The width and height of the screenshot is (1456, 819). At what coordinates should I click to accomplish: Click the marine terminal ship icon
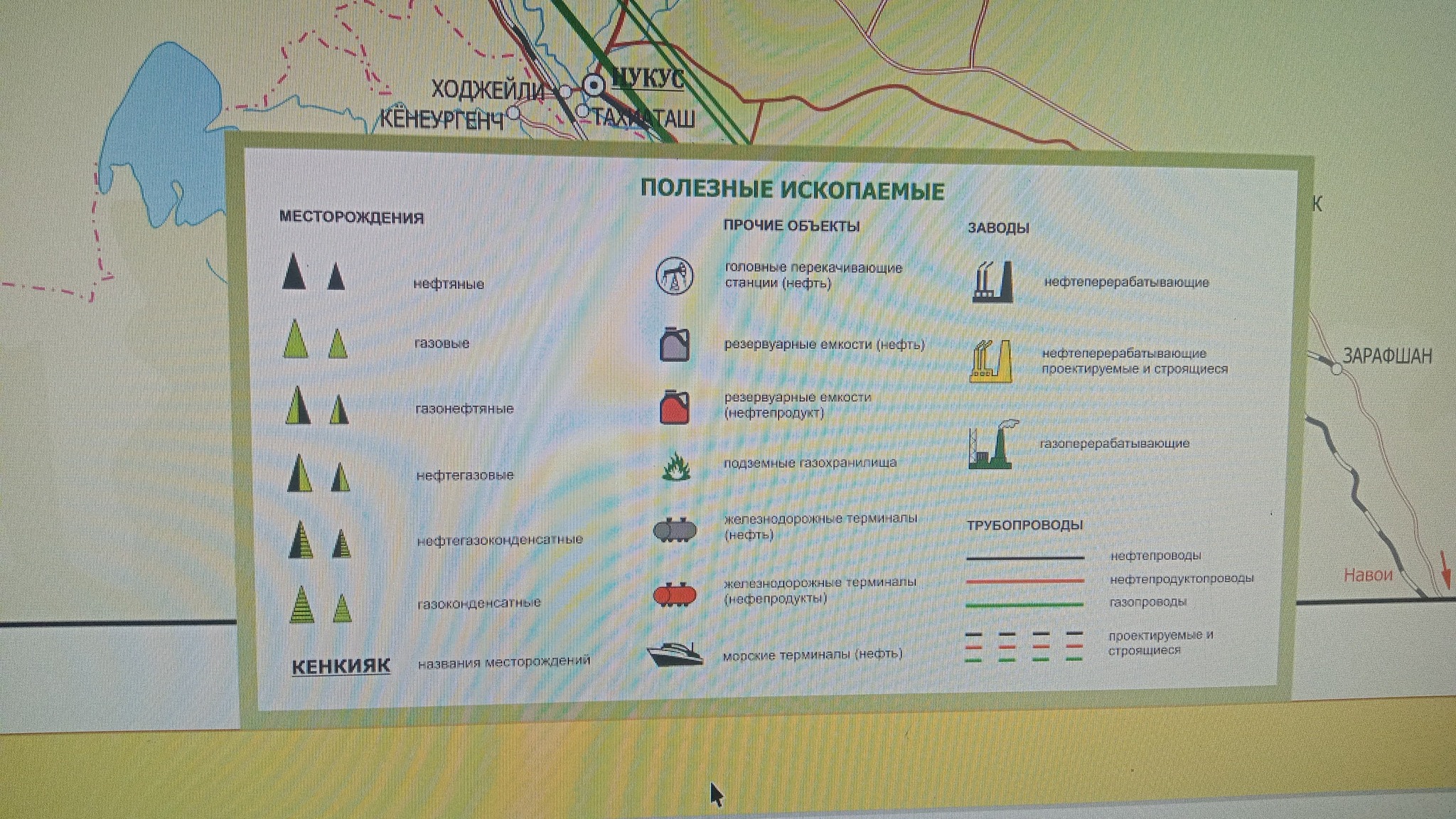675,653
